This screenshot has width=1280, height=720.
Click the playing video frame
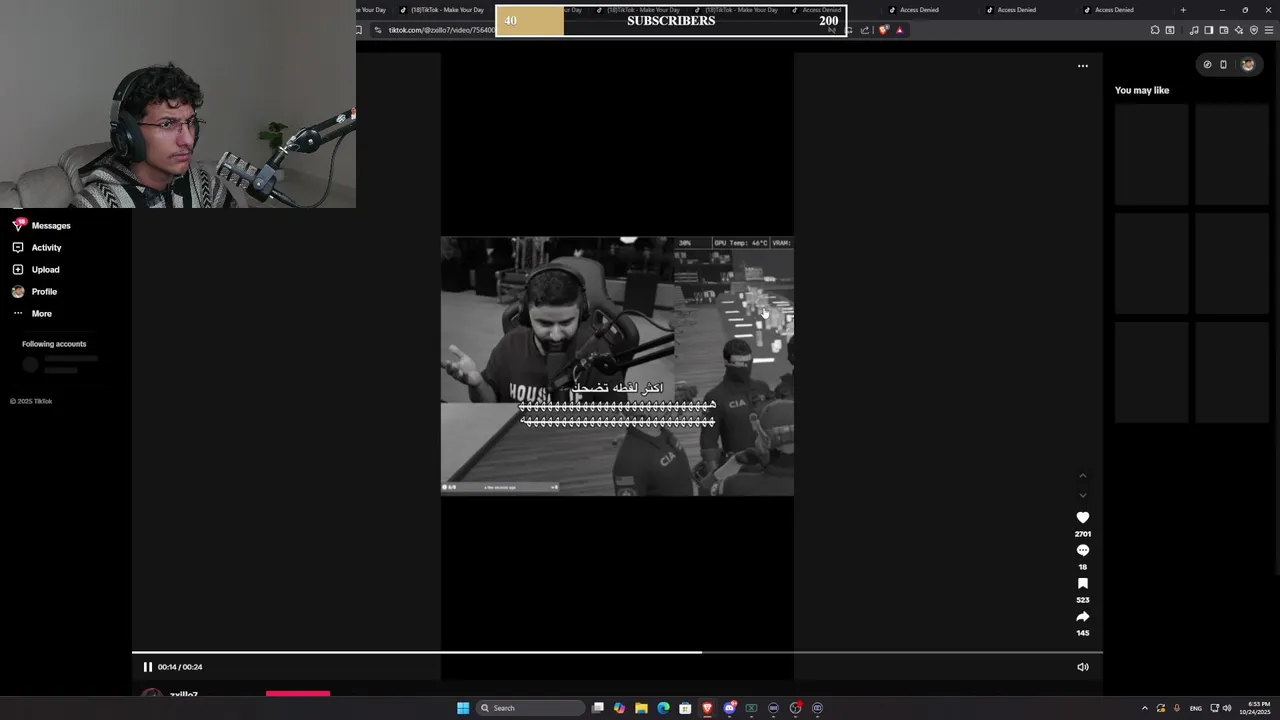tap(617, 366)
